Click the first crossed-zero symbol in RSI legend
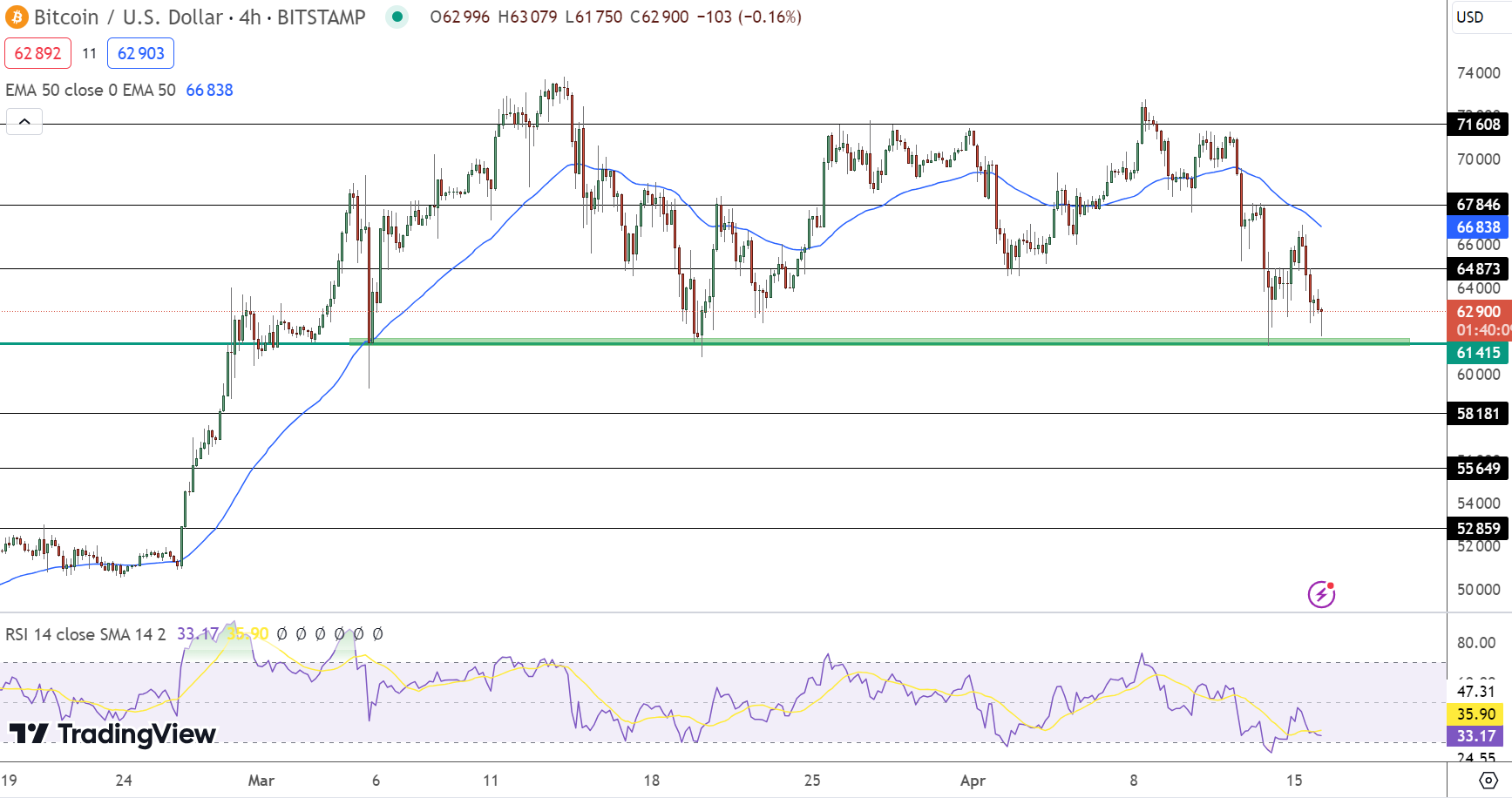The height and width of the screenshot is (798, 1512). 281,634
